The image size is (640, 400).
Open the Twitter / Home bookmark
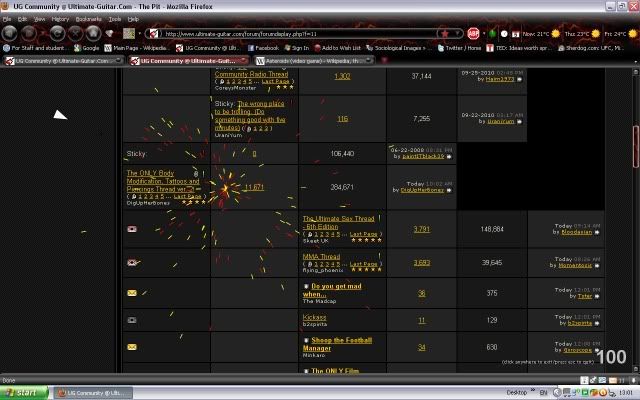[460, 48]
